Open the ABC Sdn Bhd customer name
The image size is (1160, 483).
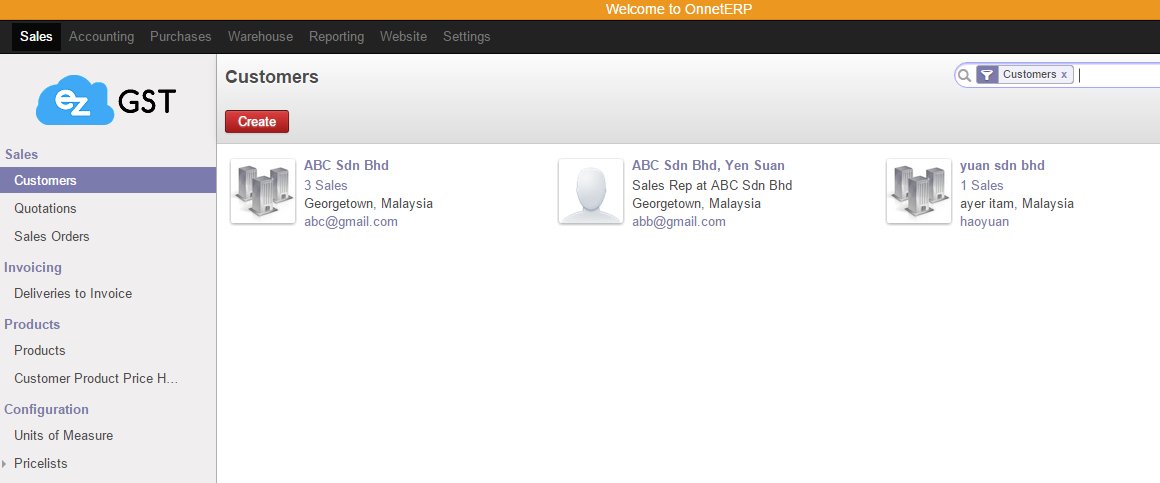[x=346, y=166]
